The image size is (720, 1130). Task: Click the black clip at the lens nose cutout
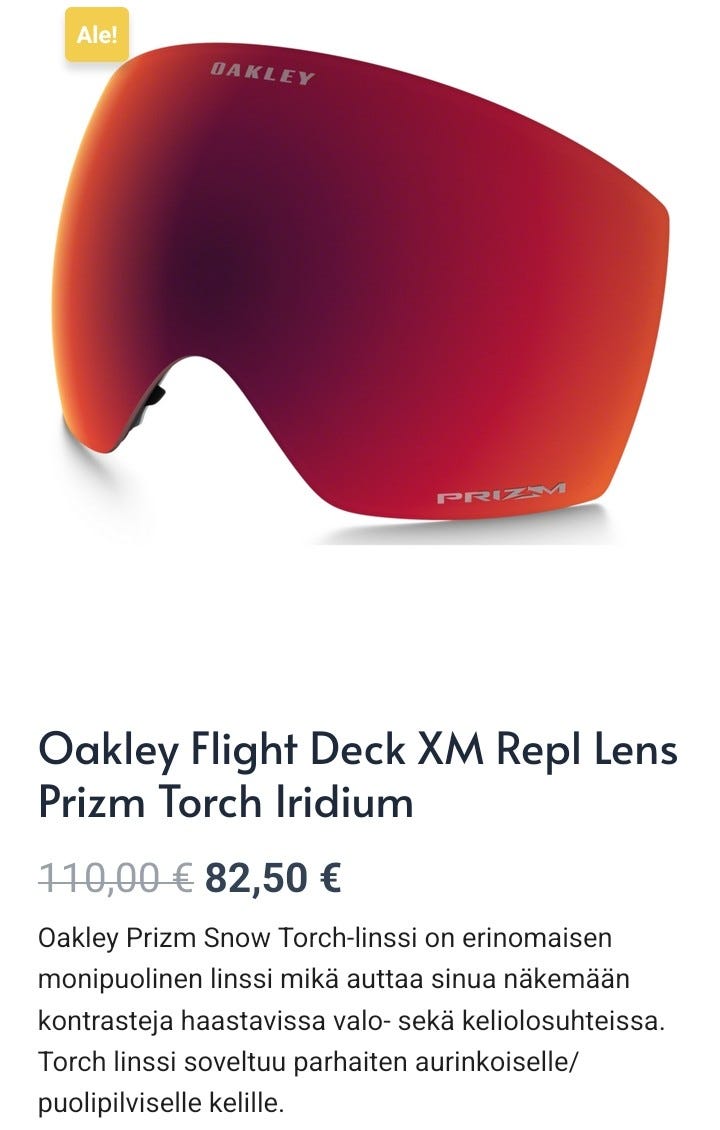[x=156, y=393]
